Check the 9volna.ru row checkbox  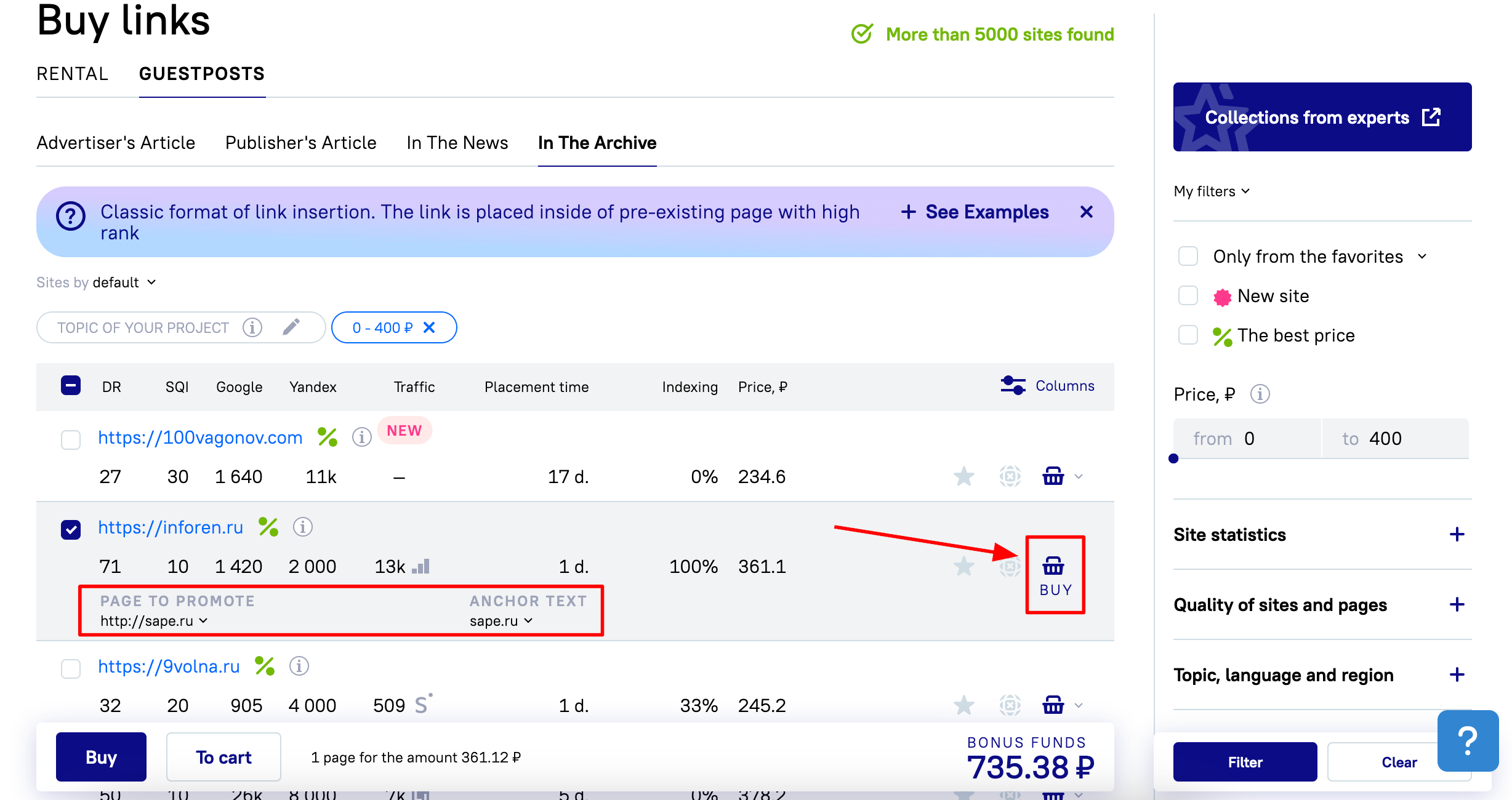click(x=71, y=668)
